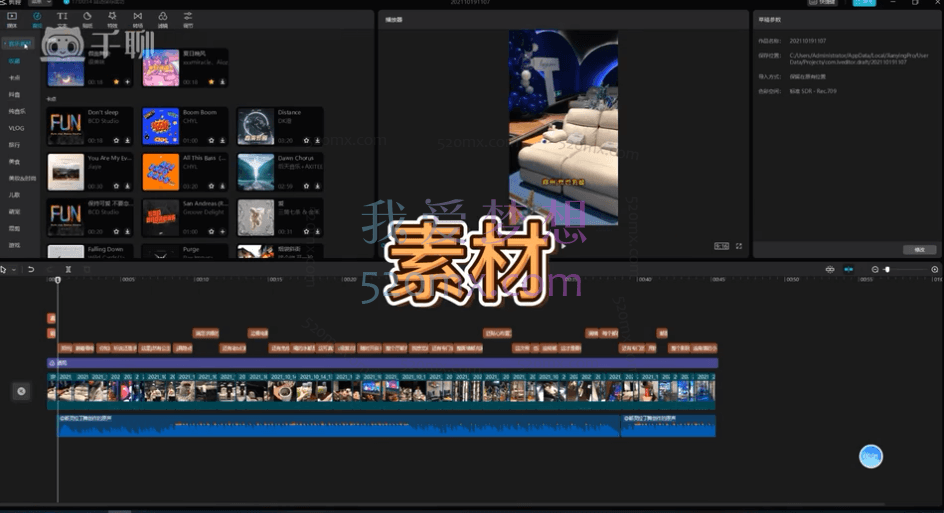
Task: Open the selection tool dropdown arrow
Action: coord(13,269)
